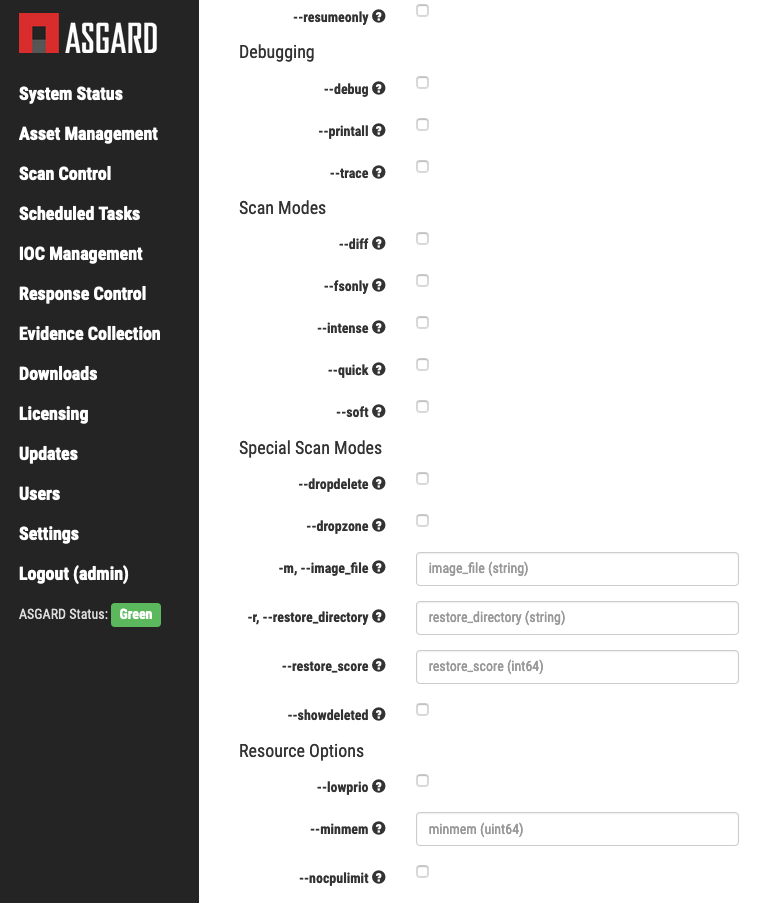Check the --lowprio option
This screenshot has height=903, width=761.
point(422,781)
